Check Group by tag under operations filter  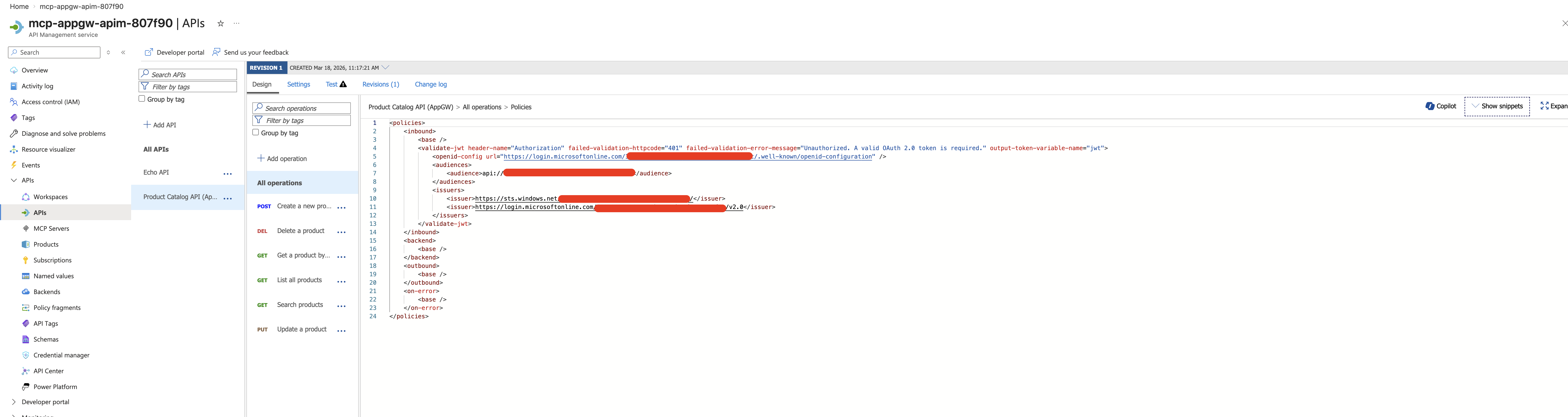coord(256,132)
